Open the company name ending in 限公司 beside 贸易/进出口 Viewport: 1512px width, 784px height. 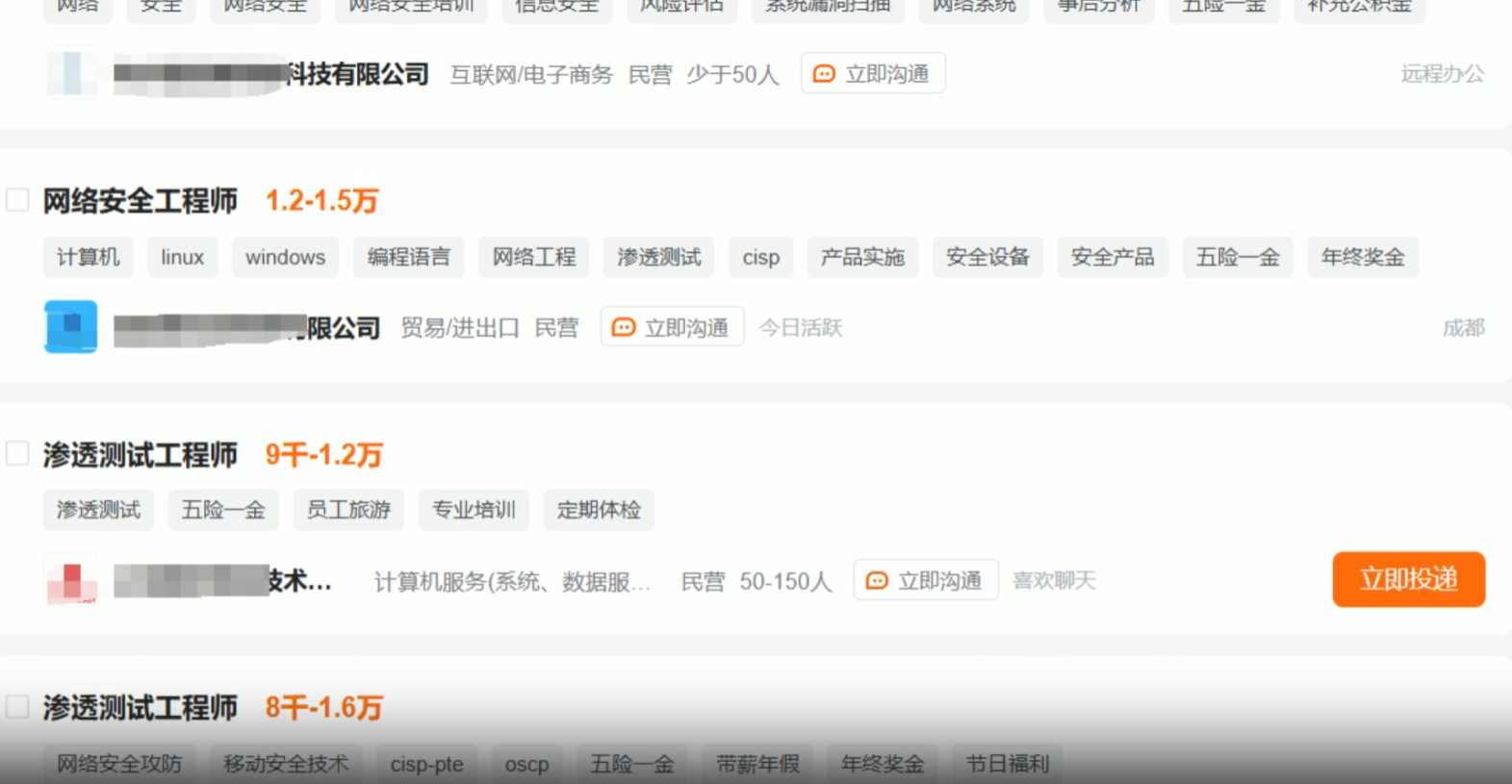click(x=246, y=328)
